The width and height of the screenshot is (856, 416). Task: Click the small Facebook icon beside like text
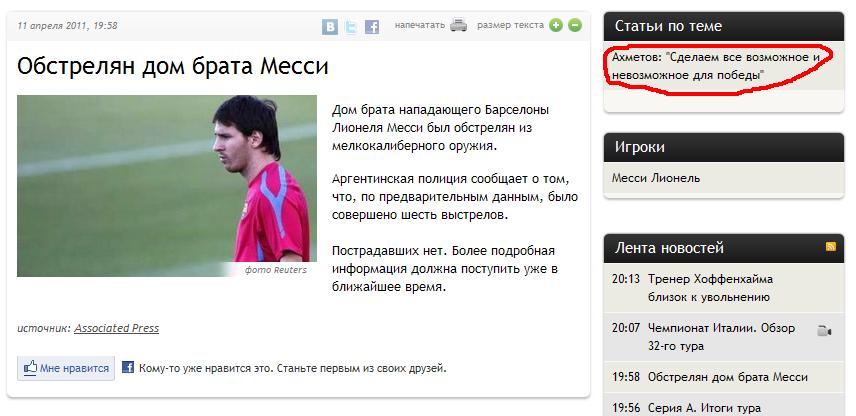128,367
